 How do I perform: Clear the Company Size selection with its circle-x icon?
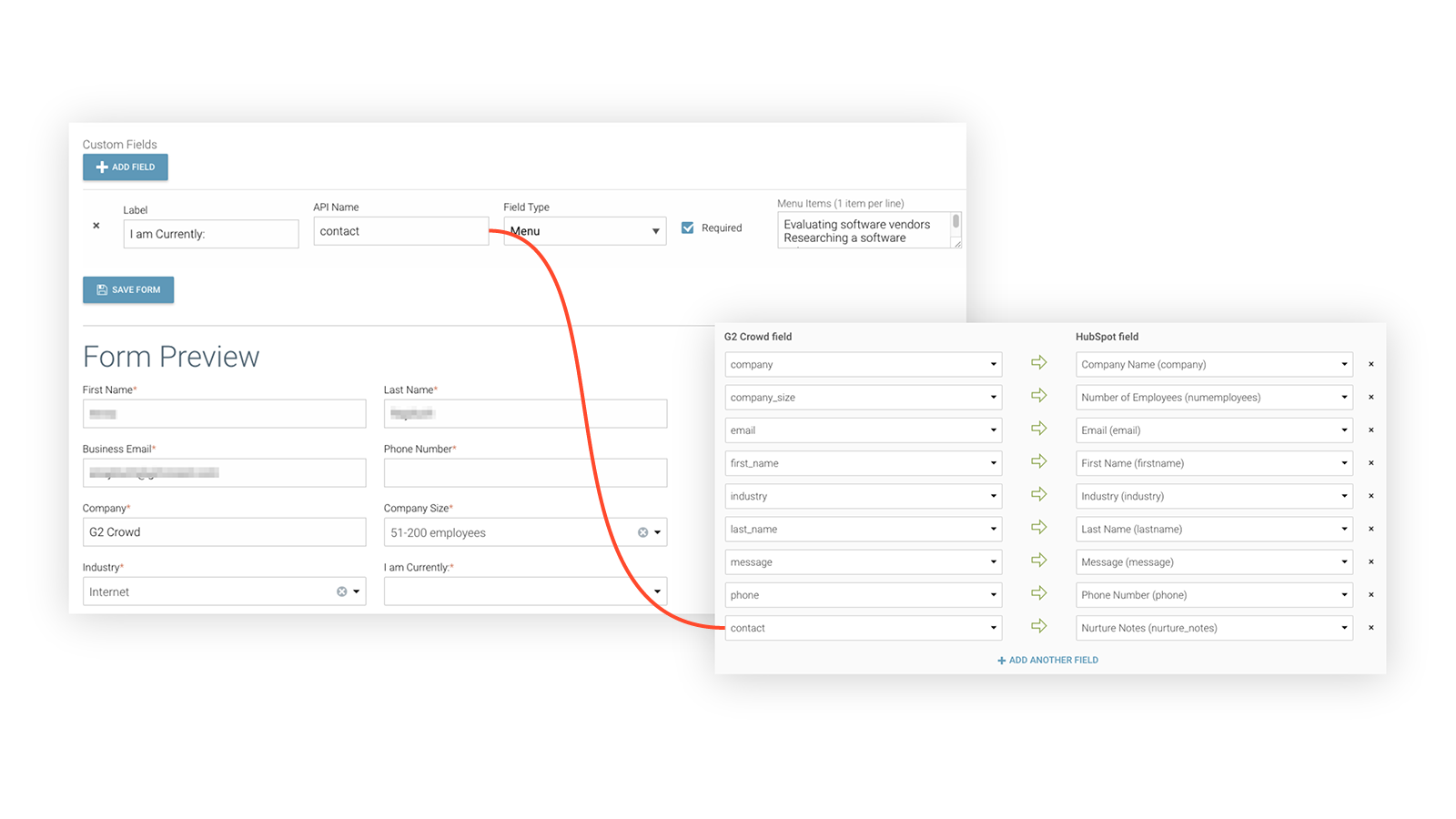point(643,532)
